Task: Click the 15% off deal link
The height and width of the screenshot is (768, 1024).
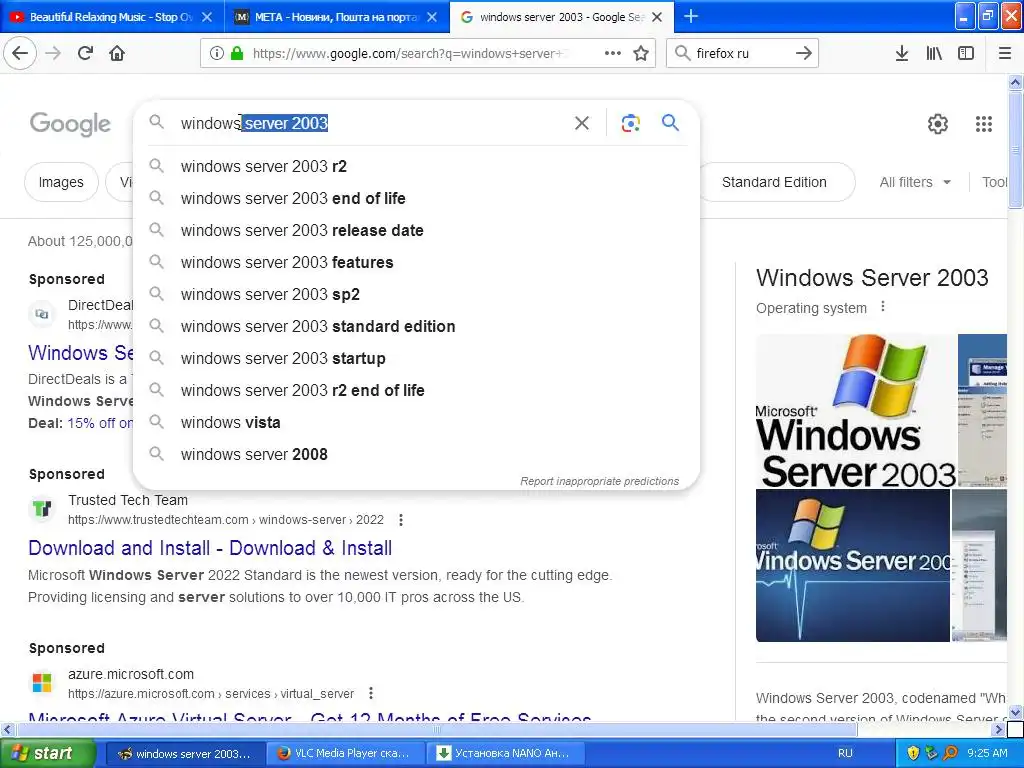Action: coord(100,423)
